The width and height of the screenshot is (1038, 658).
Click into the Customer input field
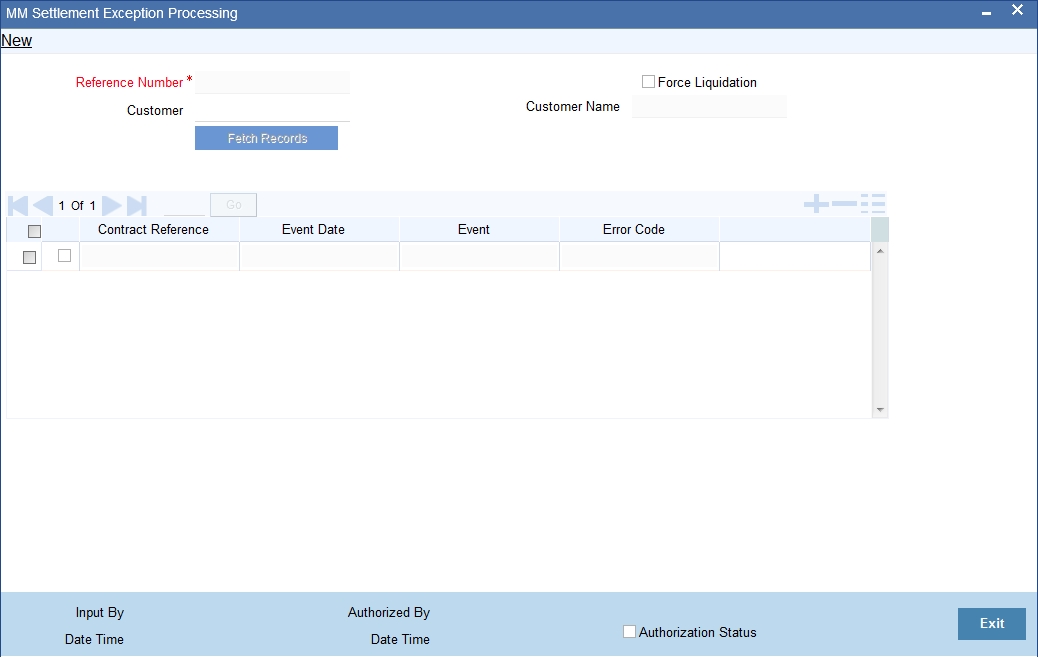[x=272, y=110]
